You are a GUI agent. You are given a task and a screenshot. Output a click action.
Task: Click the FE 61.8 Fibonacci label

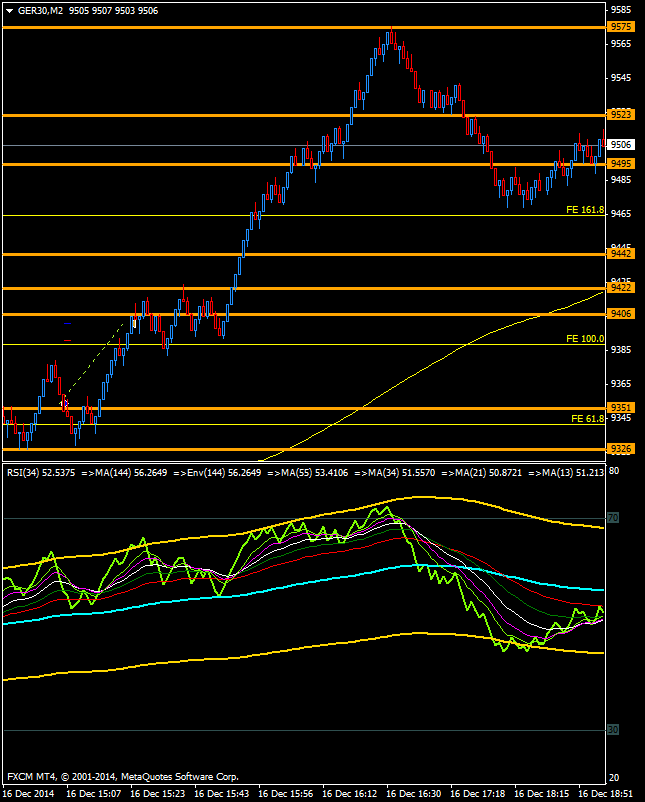(587, 419)
